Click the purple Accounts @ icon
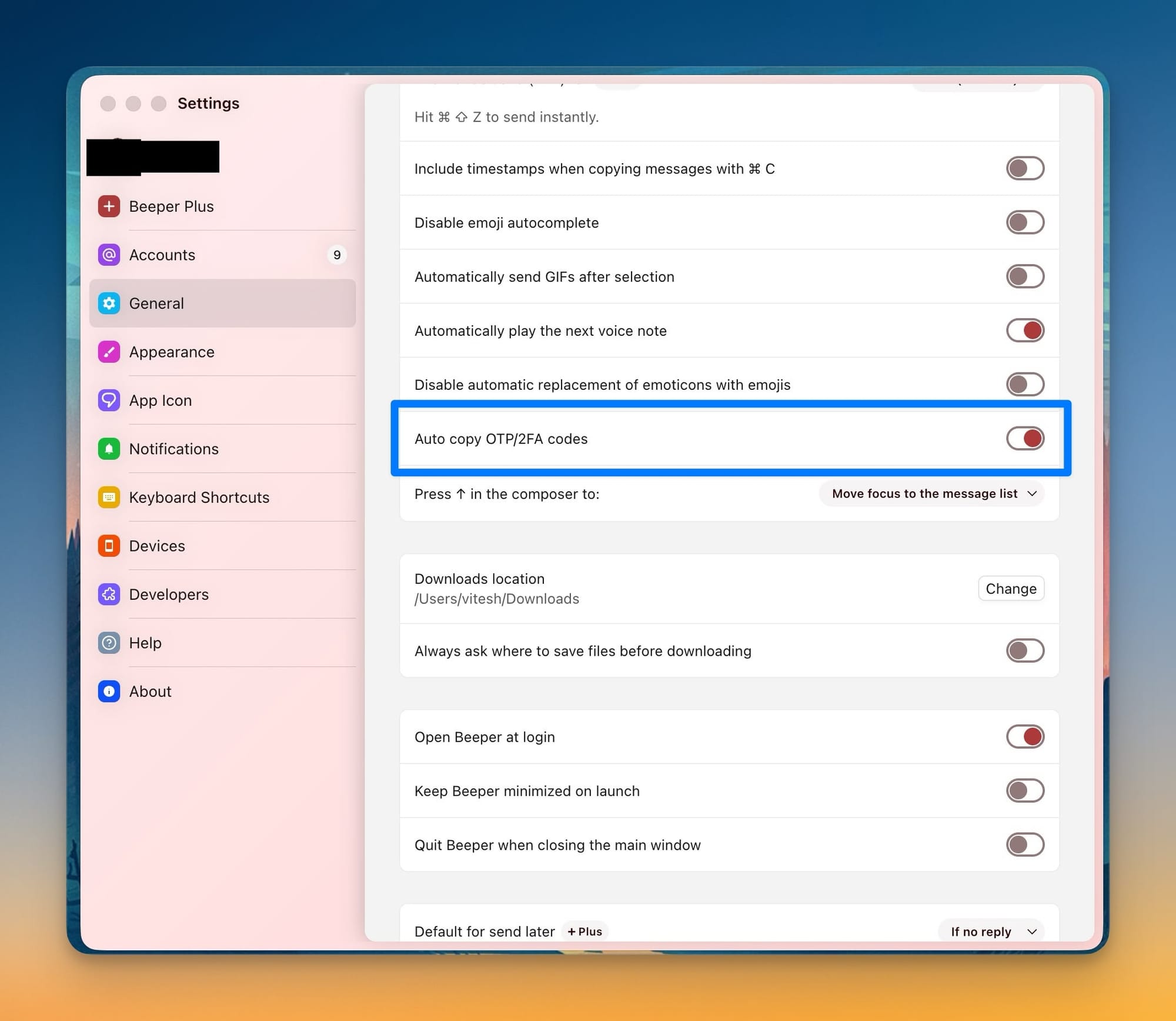 (x=109, y=255)
